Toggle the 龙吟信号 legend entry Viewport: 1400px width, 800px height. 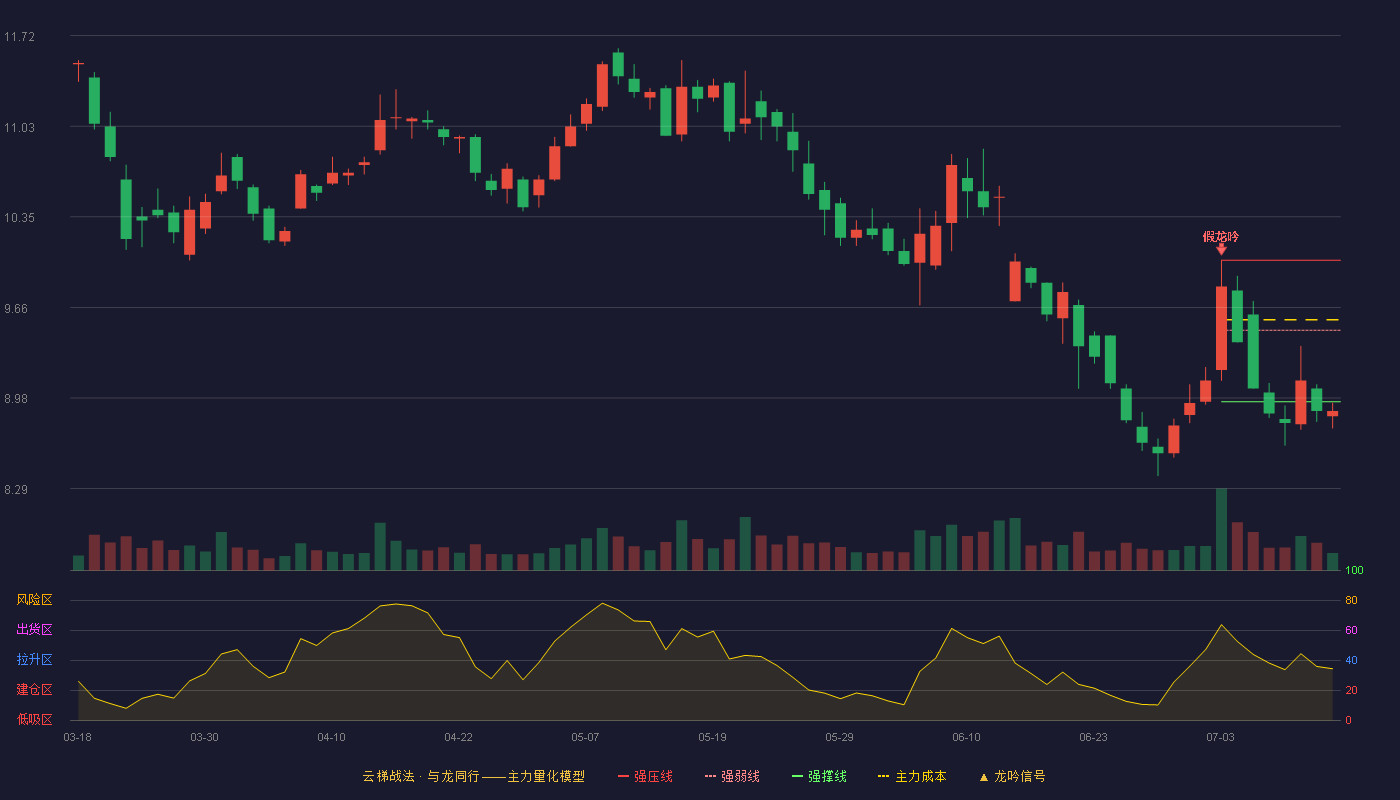[1012, 776]
